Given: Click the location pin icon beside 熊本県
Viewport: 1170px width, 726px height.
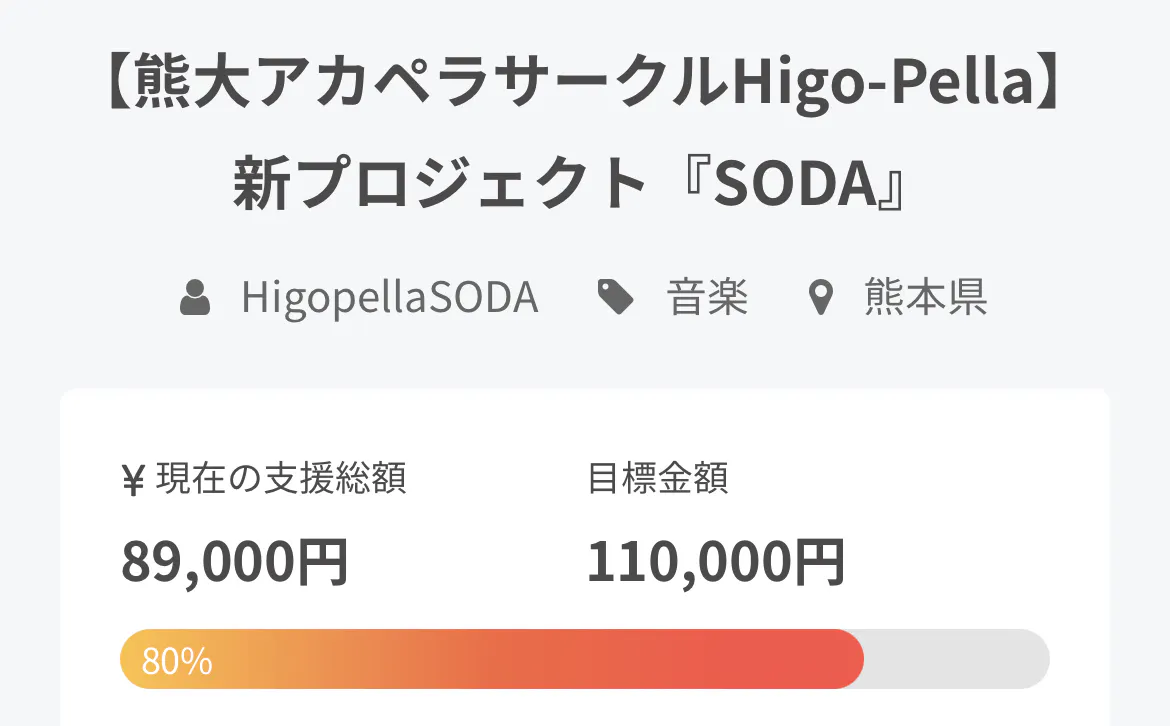Looking at the screenshot, I should pyautogui.click(x=821, y=298).
